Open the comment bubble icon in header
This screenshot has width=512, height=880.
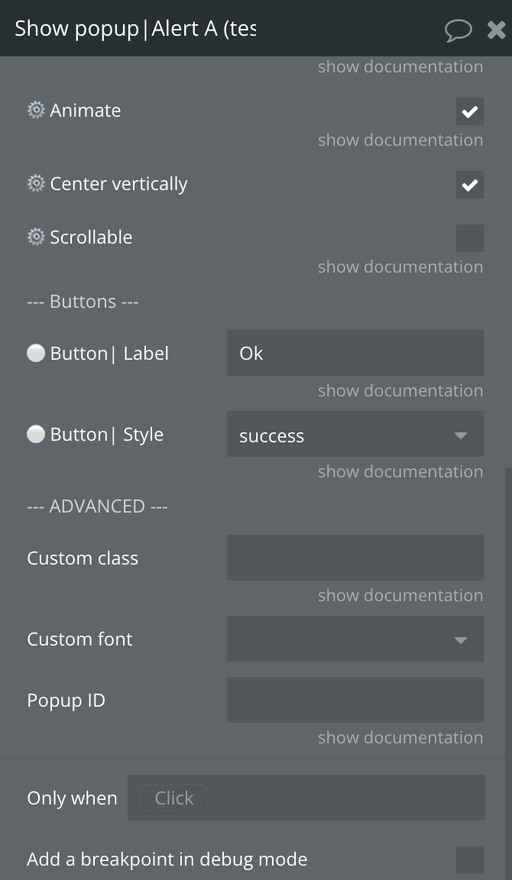(x=458, y=29)
